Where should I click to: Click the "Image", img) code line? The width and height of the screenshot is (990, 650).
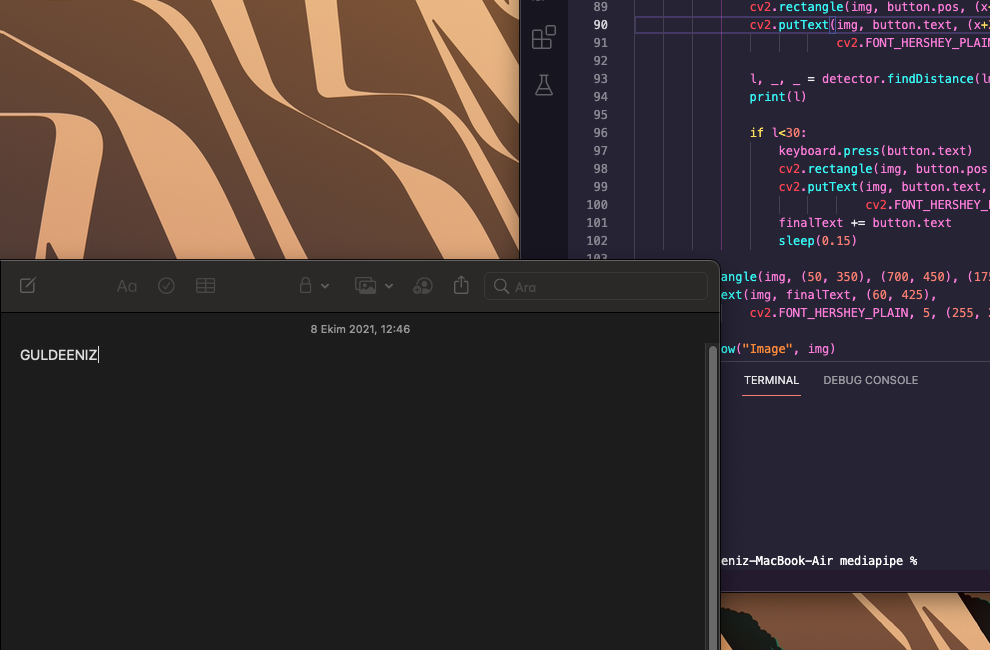pos(778,349)
